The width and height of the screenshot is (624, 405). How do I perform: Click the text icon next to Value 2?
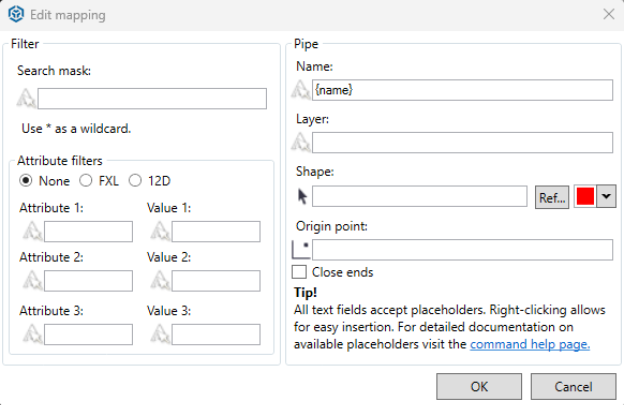click(159, 281)
